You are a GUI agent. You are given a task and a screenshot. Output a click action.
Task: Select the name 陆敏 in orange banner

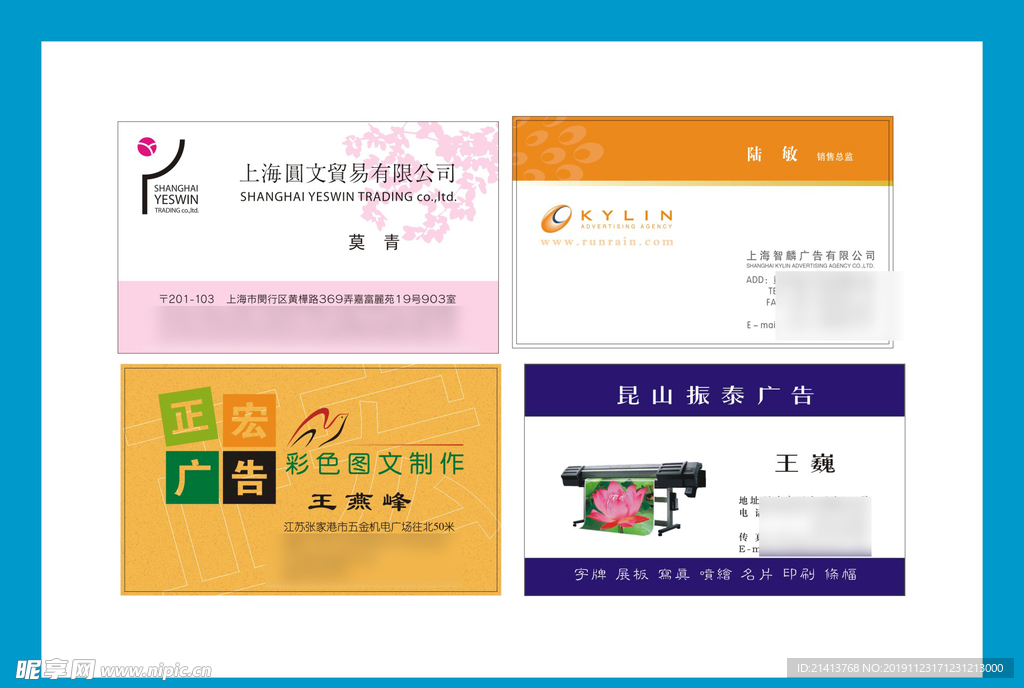point(772,154)
